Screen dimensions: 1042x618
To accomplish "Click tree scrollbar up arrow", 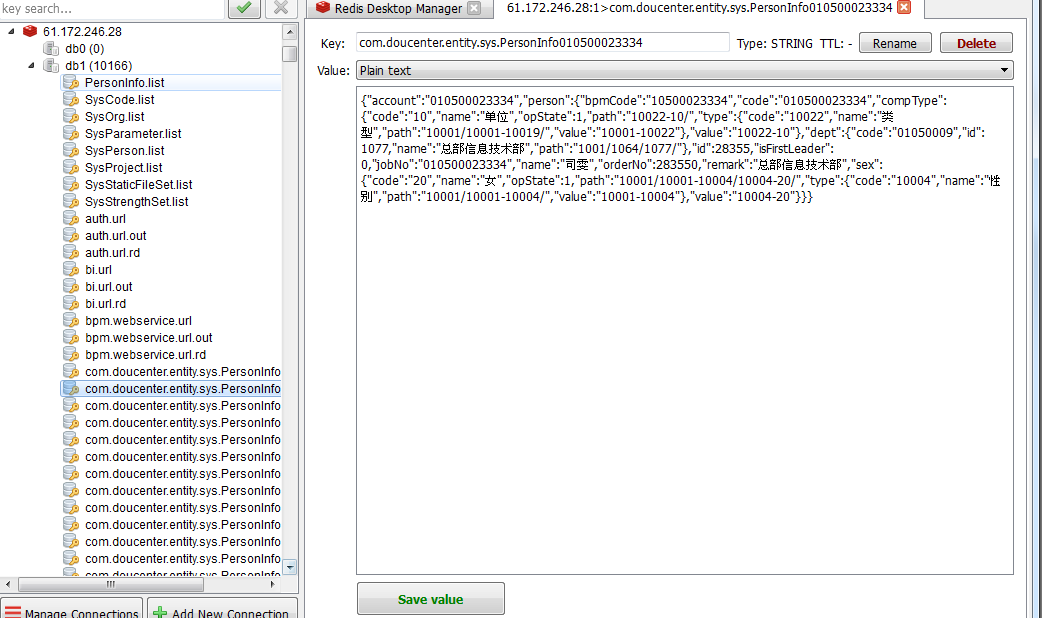I will tap(290, 32).
